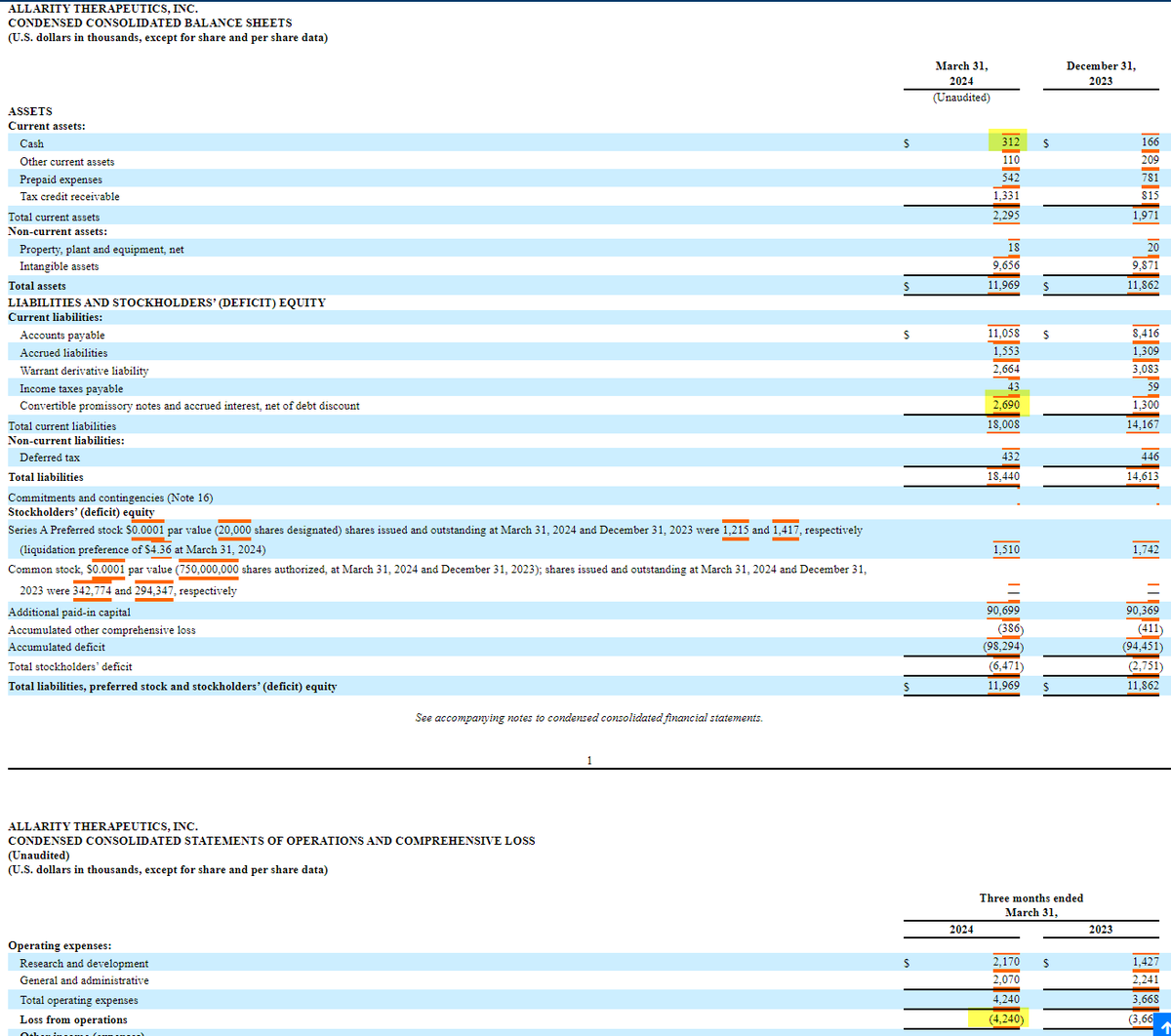The height and width of the screenshot is (1036, 1171).
Task: Click preferred shares outstanding figure 1,215
Action: point(735,530)
